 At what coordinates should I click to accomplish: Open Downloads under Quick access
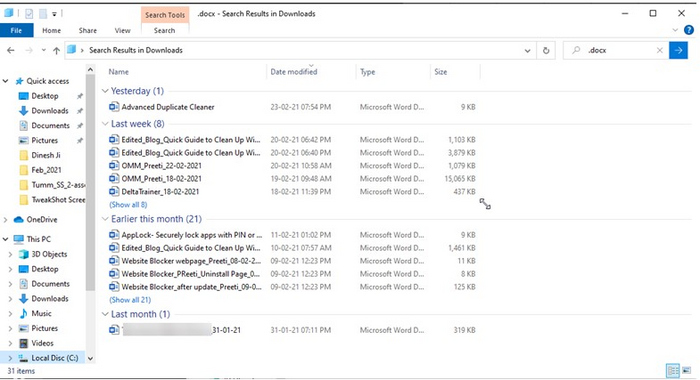50,111
